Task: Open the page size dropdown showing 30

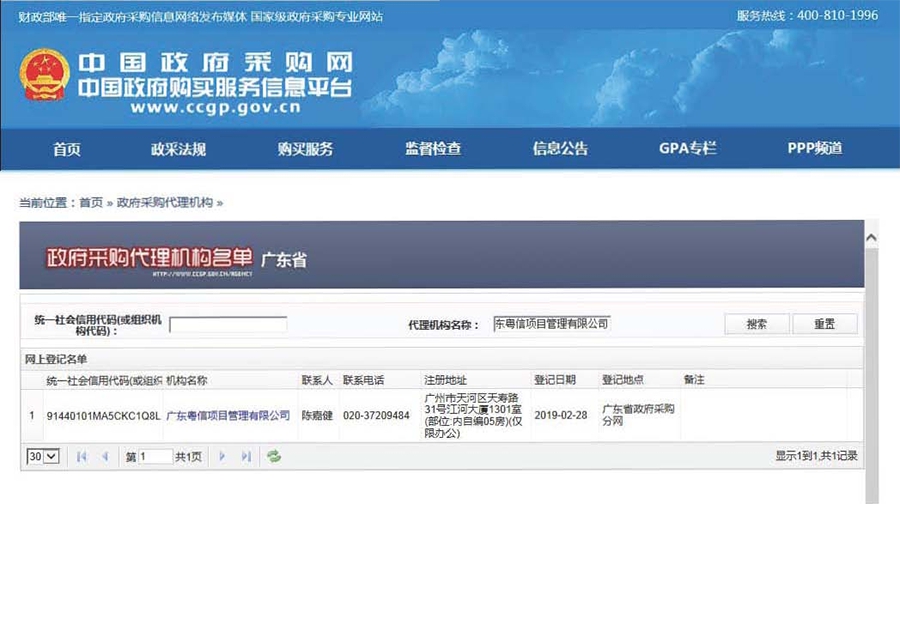Action: click(44, 456)
